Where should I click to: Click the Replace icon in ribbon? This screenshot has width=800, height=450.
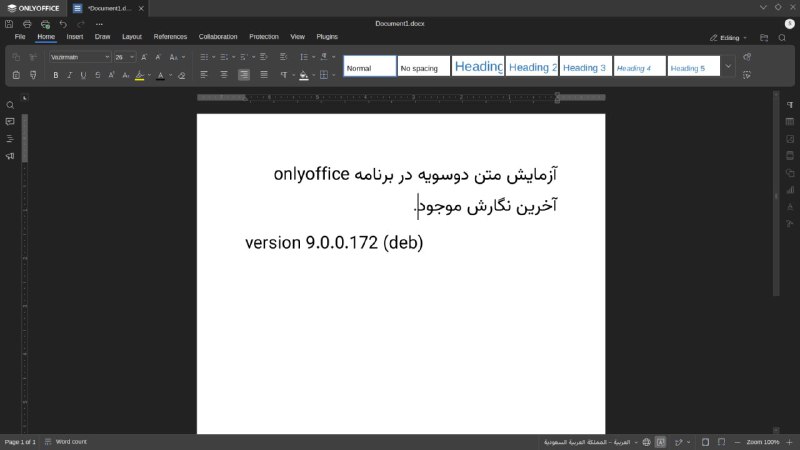tap(747, 57)
